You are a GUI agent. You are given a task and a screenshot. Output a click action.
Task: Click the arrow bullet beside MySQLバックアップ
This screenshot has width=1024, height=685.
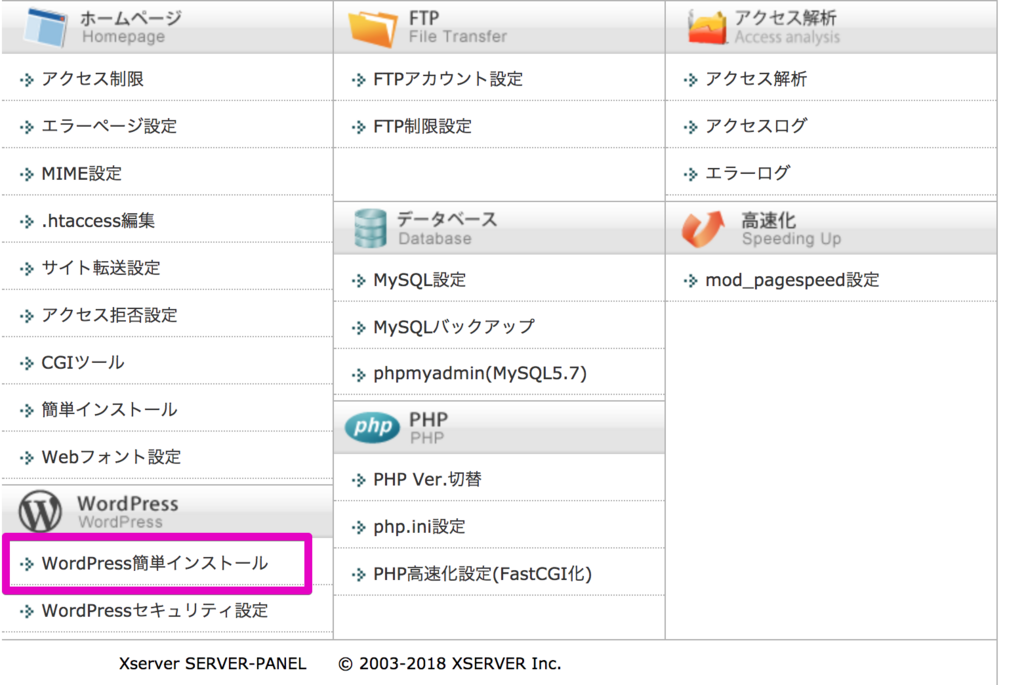point(359,328)
